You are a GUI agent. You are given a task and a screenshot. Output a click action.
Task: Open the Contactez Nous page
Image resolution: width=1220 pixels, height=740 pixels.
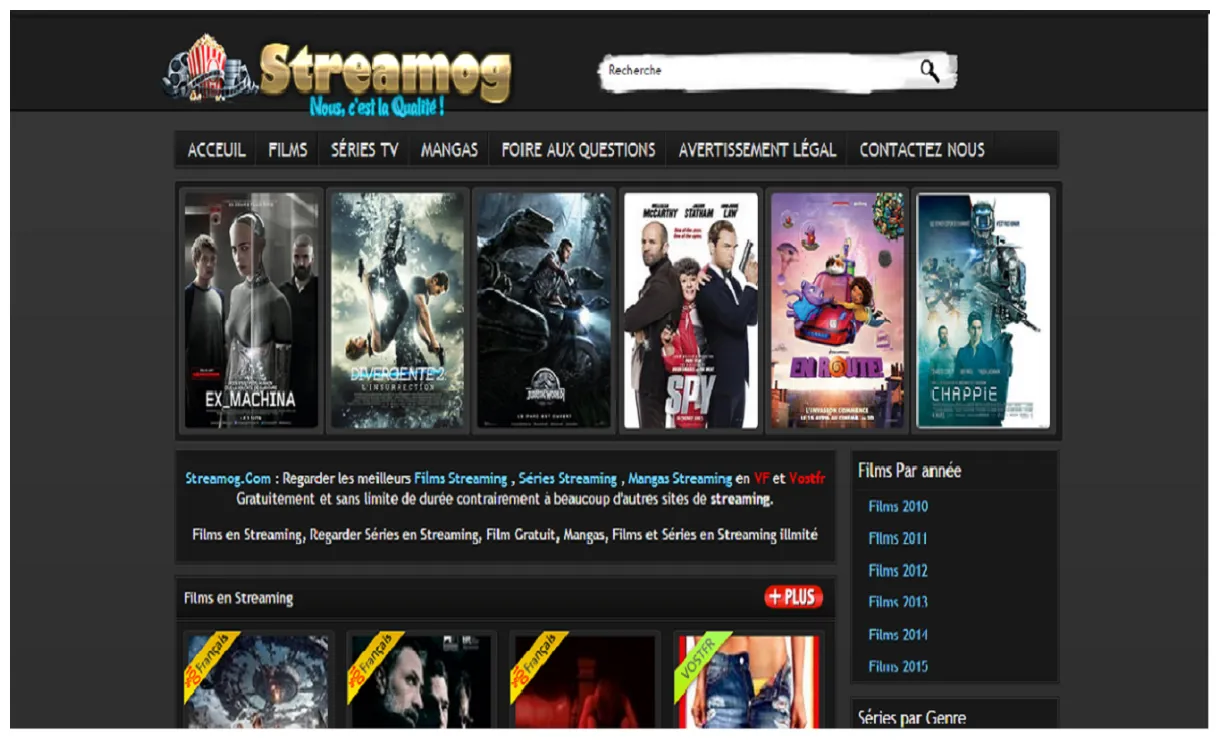pos(922,150)
